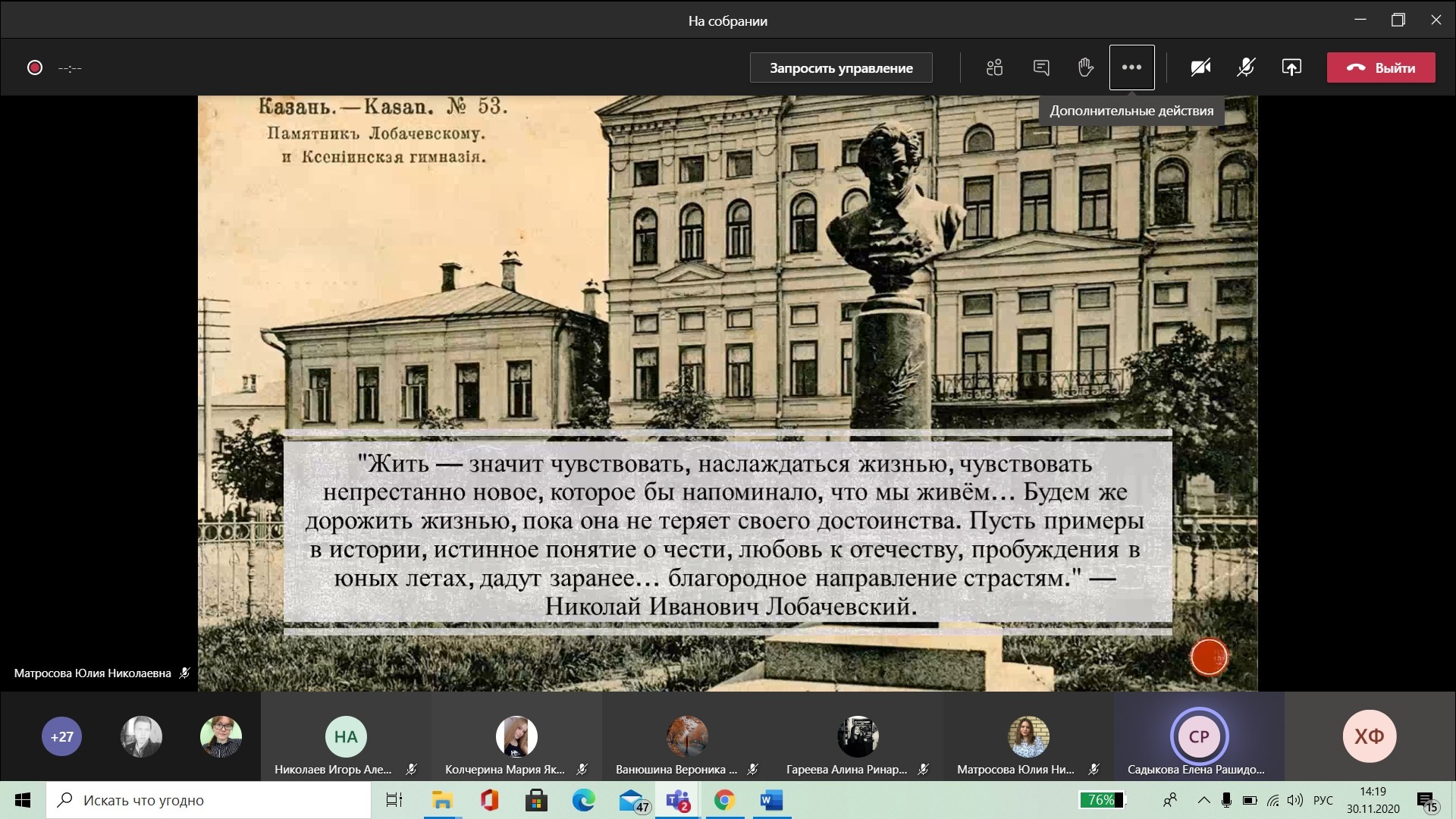Leave the meeting with 'Выйти'

pyautogui.click(x=1380, y=67)
